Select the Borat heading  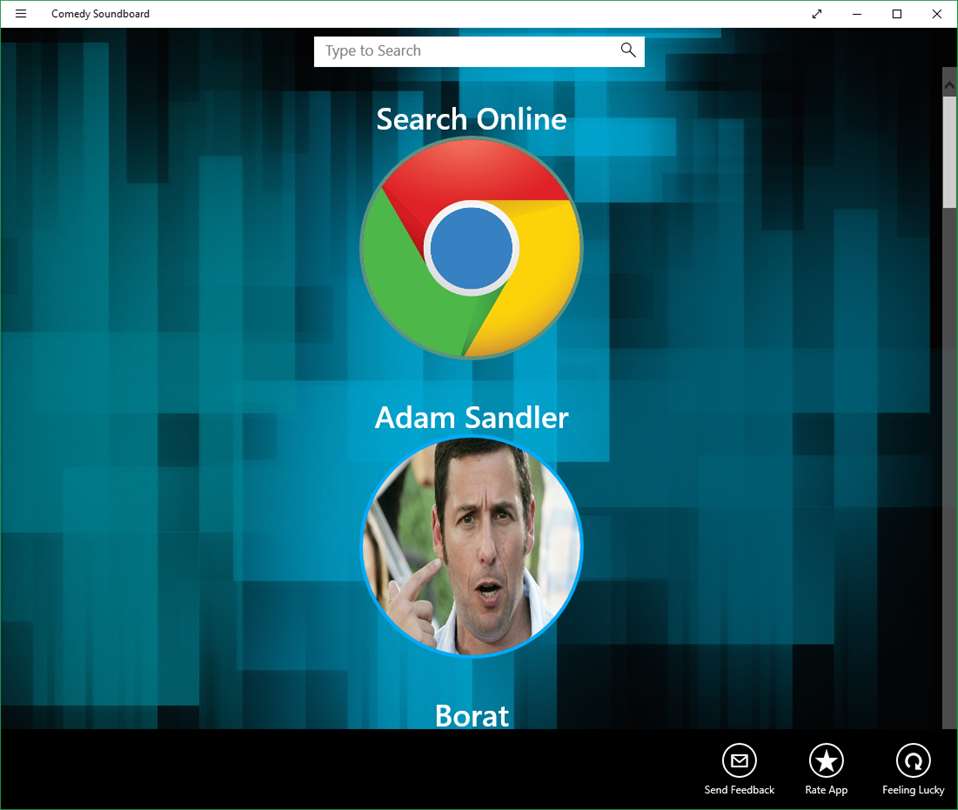pyautogui.click(x=472, y=715)
